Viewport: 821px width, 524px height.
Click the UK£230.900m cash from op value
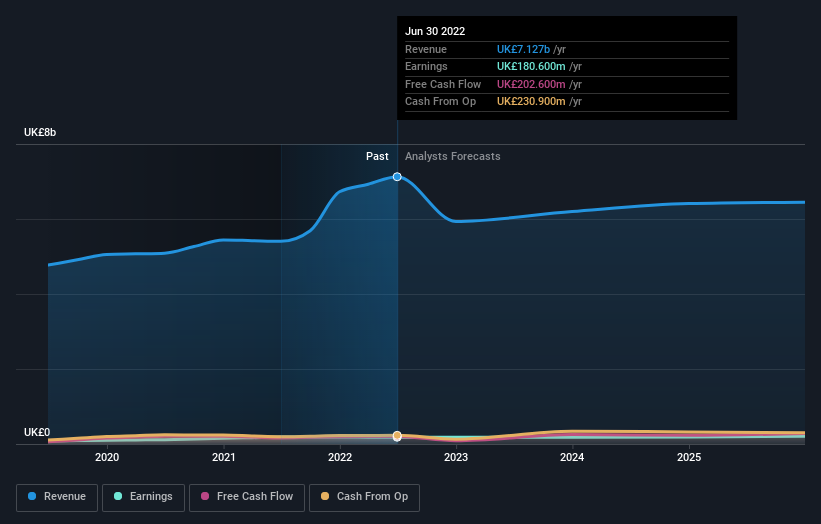click(531, 102)
